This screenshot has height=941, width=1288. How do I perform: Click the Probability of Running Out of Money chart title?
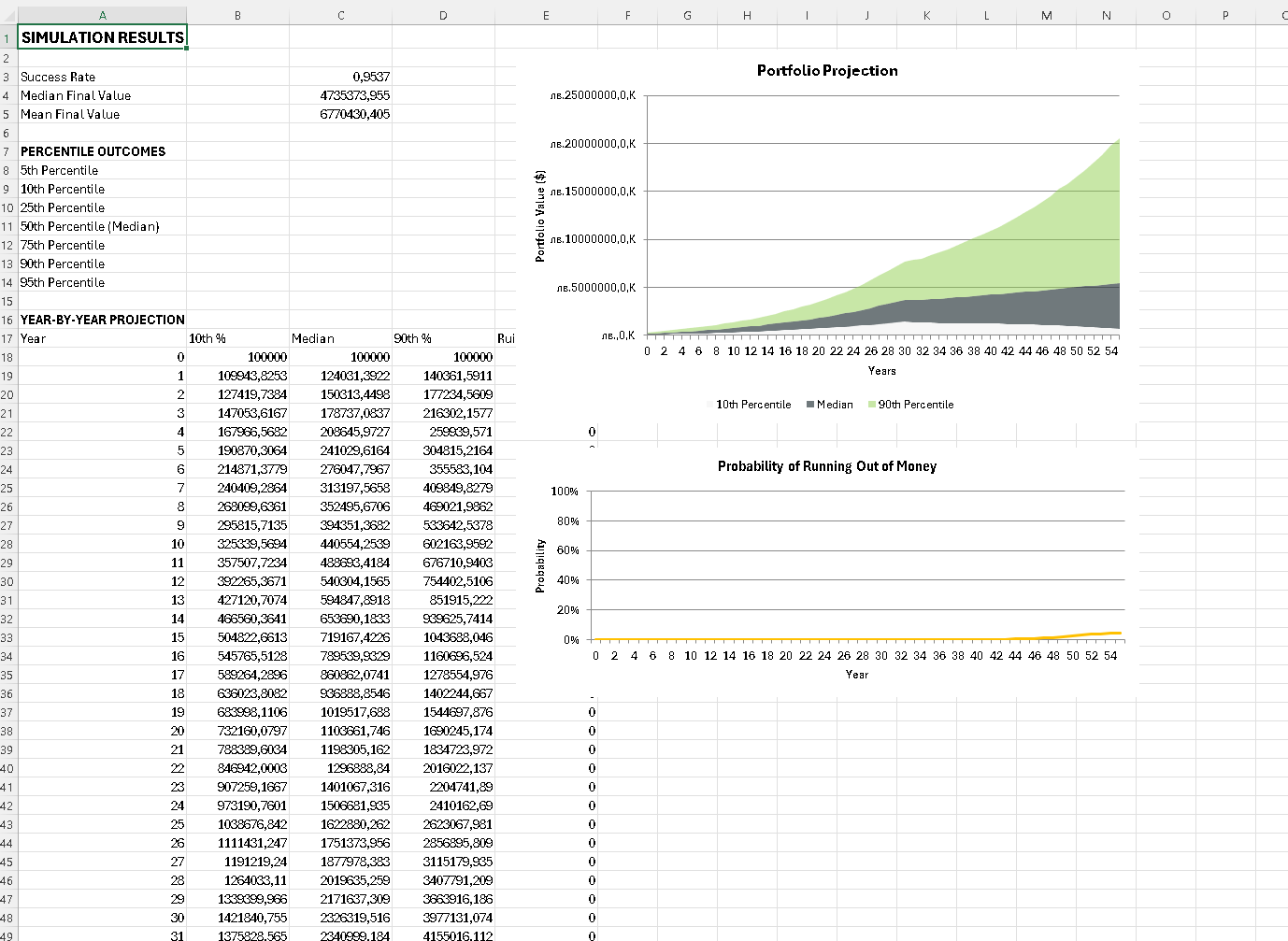click(x=827, y=466)
